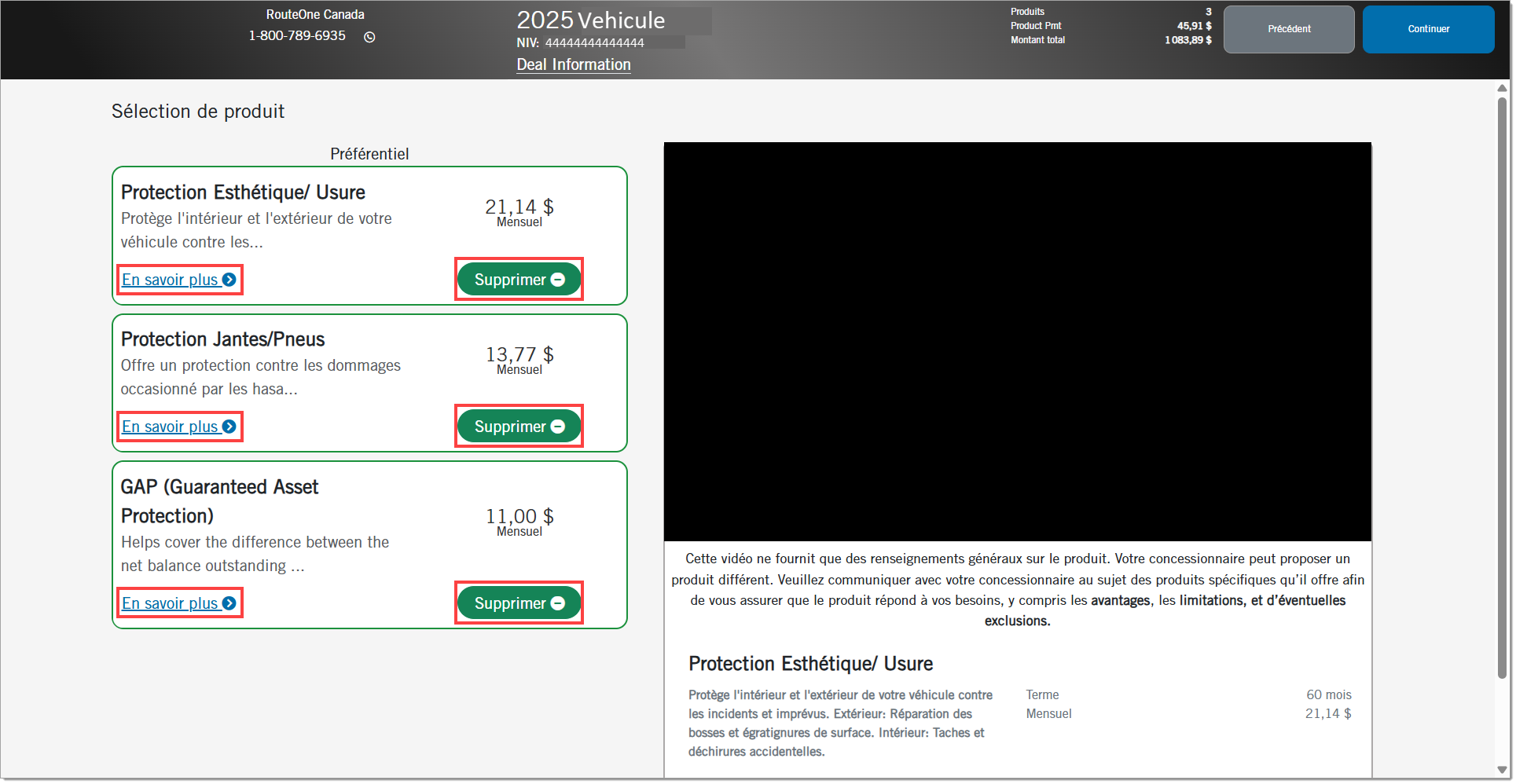Open En savoir plus for Protection Esthétique/ Usure

pos(179,280)
